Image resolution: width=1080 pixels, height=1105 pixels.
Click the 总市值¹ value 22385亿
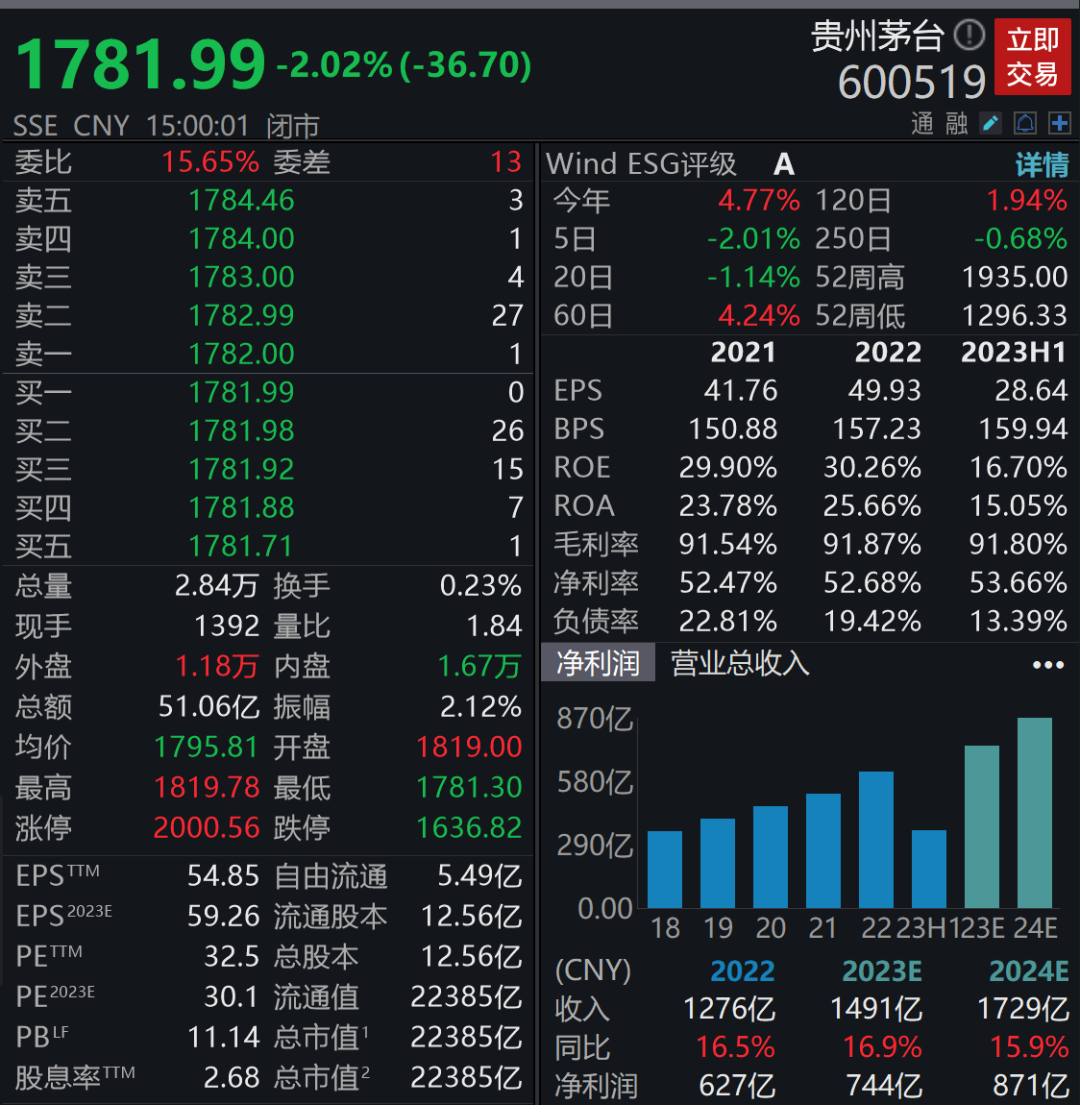[x=466, y=1037]
